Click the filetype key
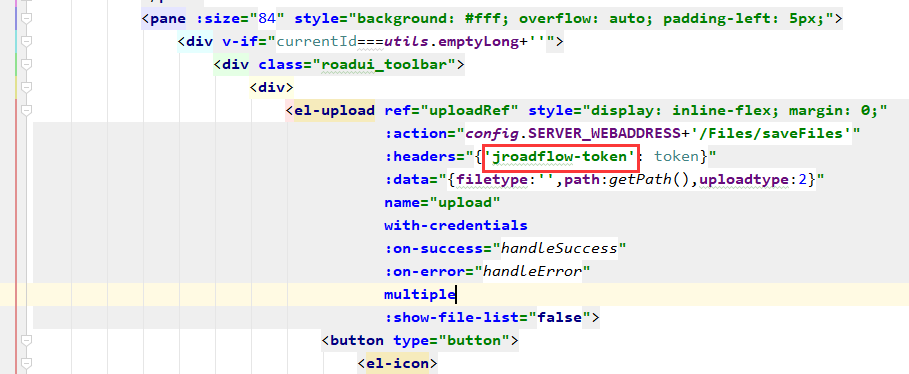This screenshot has height=374, width=909. coord(492,180)
